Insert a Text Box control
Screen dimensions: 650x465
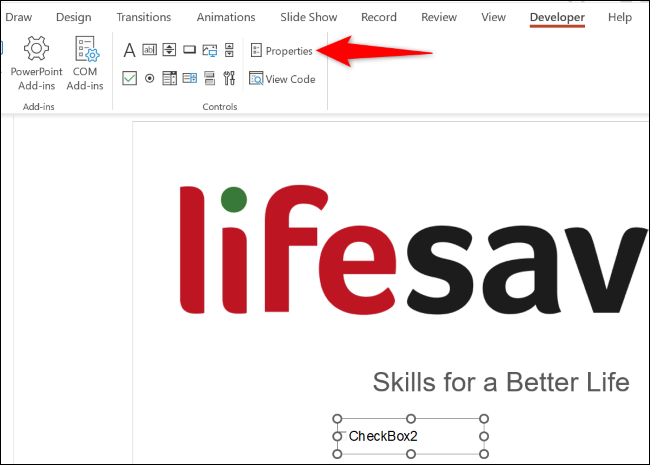(x=150, y=50)
